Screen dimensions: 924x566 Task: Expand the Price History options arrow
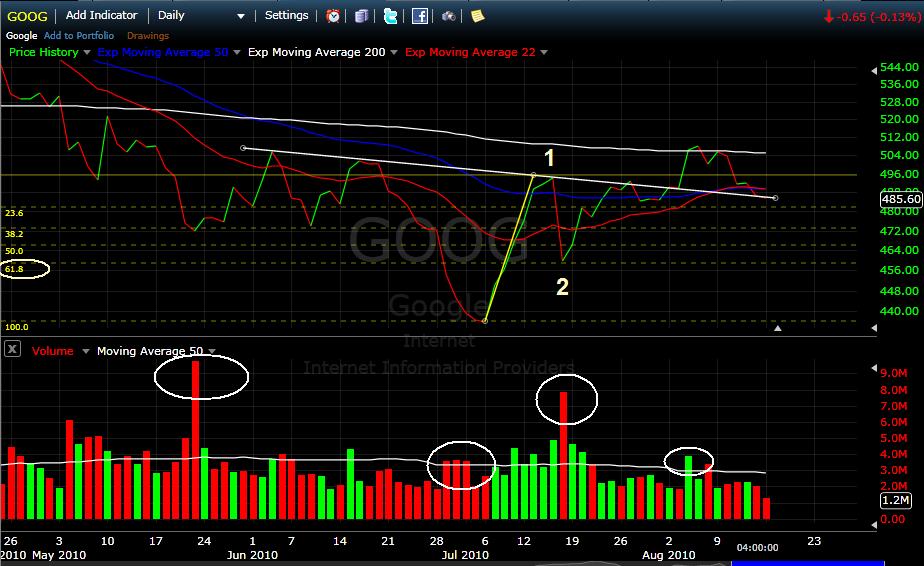[87, 52]
